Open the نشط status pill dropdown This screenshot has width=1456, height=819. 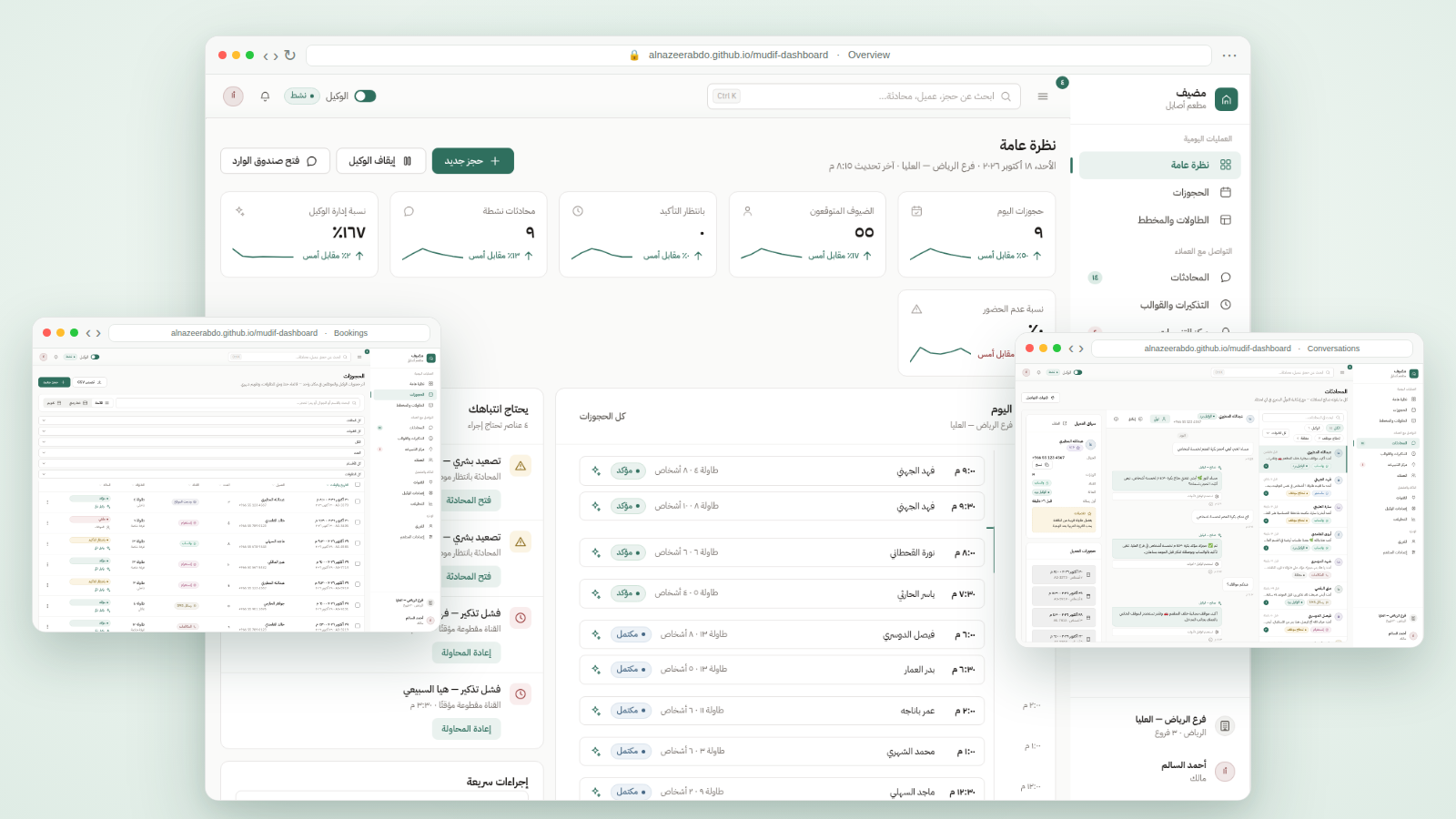coord(302,96)
